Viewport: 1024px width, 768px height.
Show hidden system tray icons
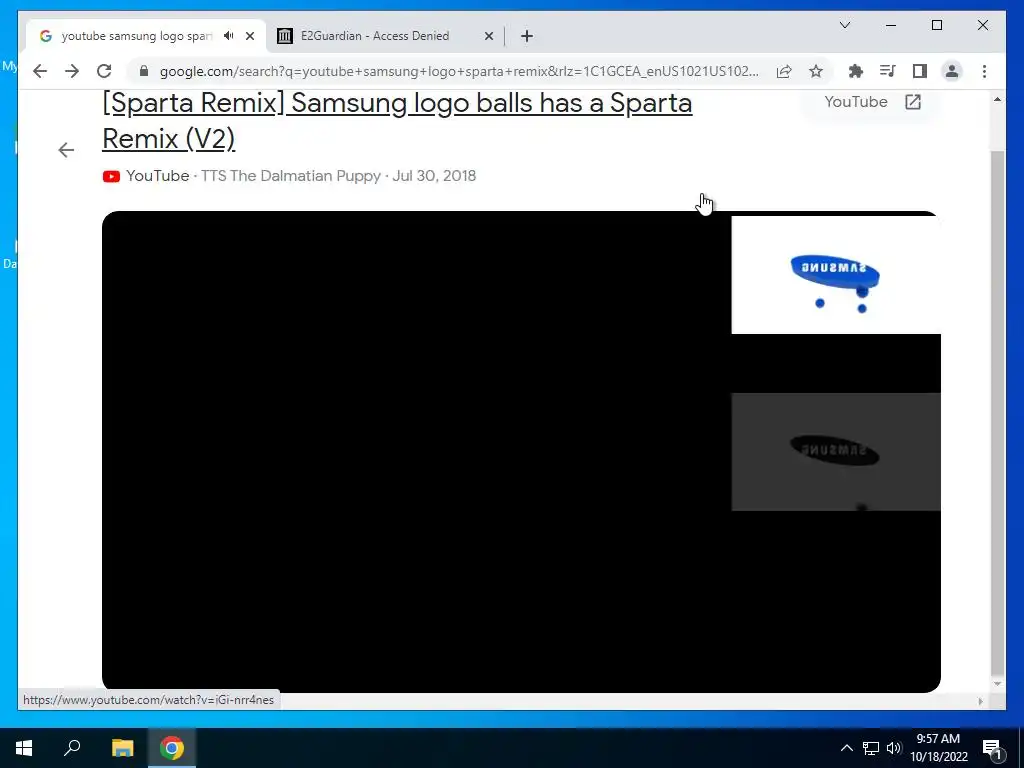846,748
